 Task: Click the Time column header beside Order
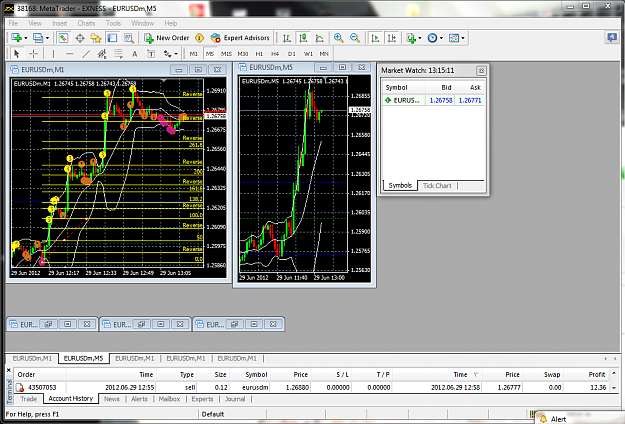point(112,375)
